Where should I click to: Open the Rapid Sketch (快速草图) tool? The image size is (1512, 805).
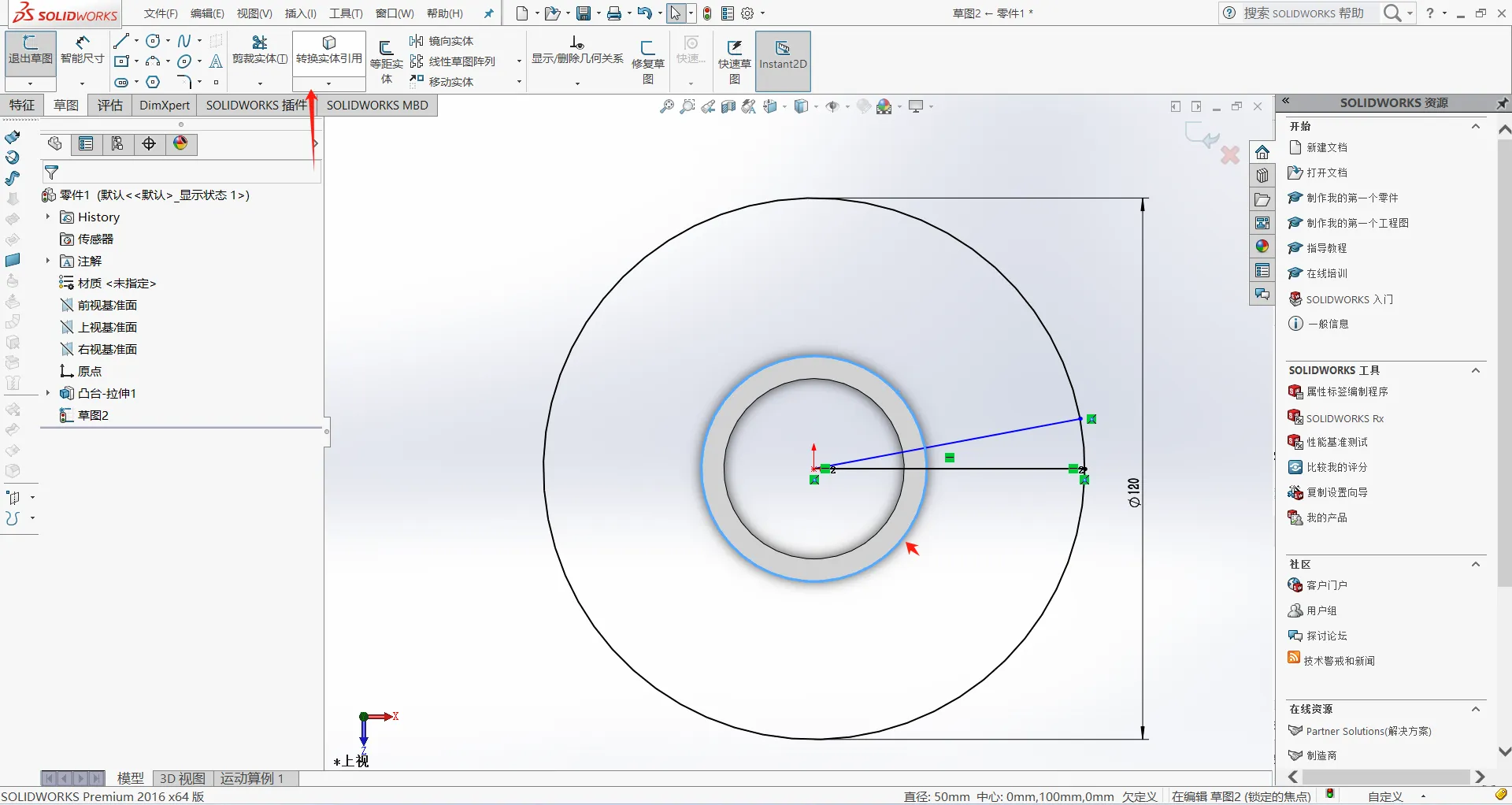point(734,61)
